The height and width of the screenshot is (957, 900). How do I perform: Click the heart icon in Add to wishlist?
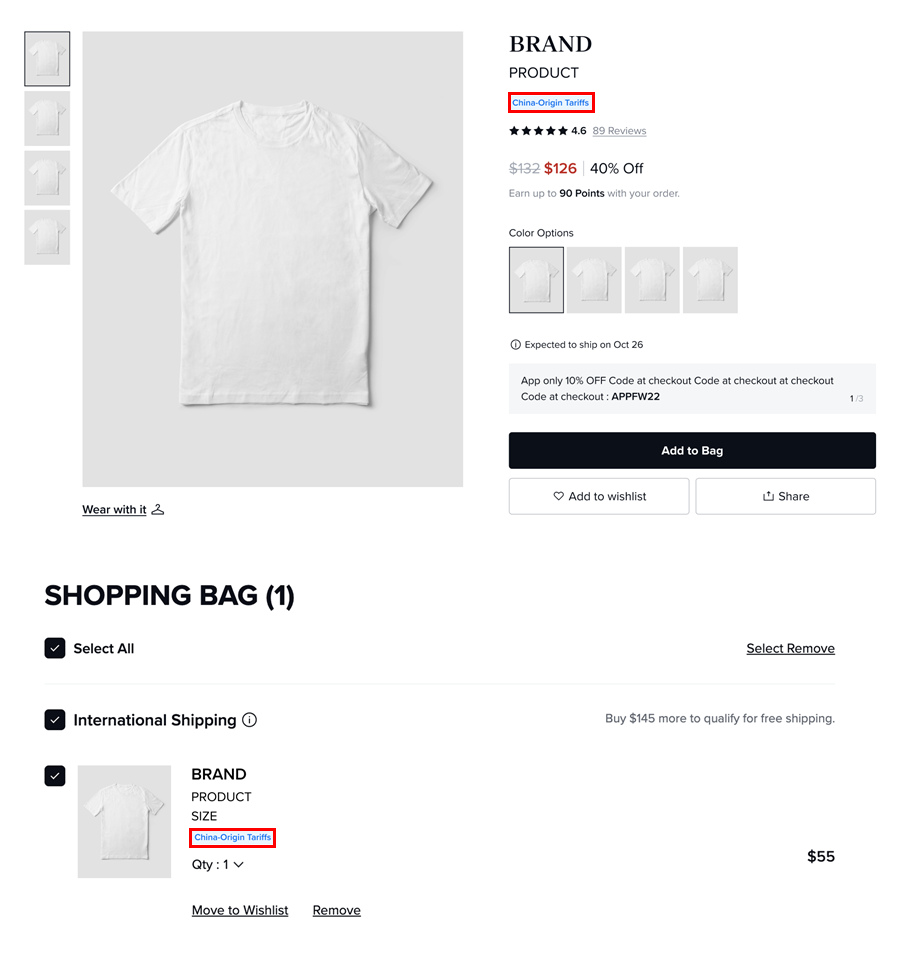point(558,496)
